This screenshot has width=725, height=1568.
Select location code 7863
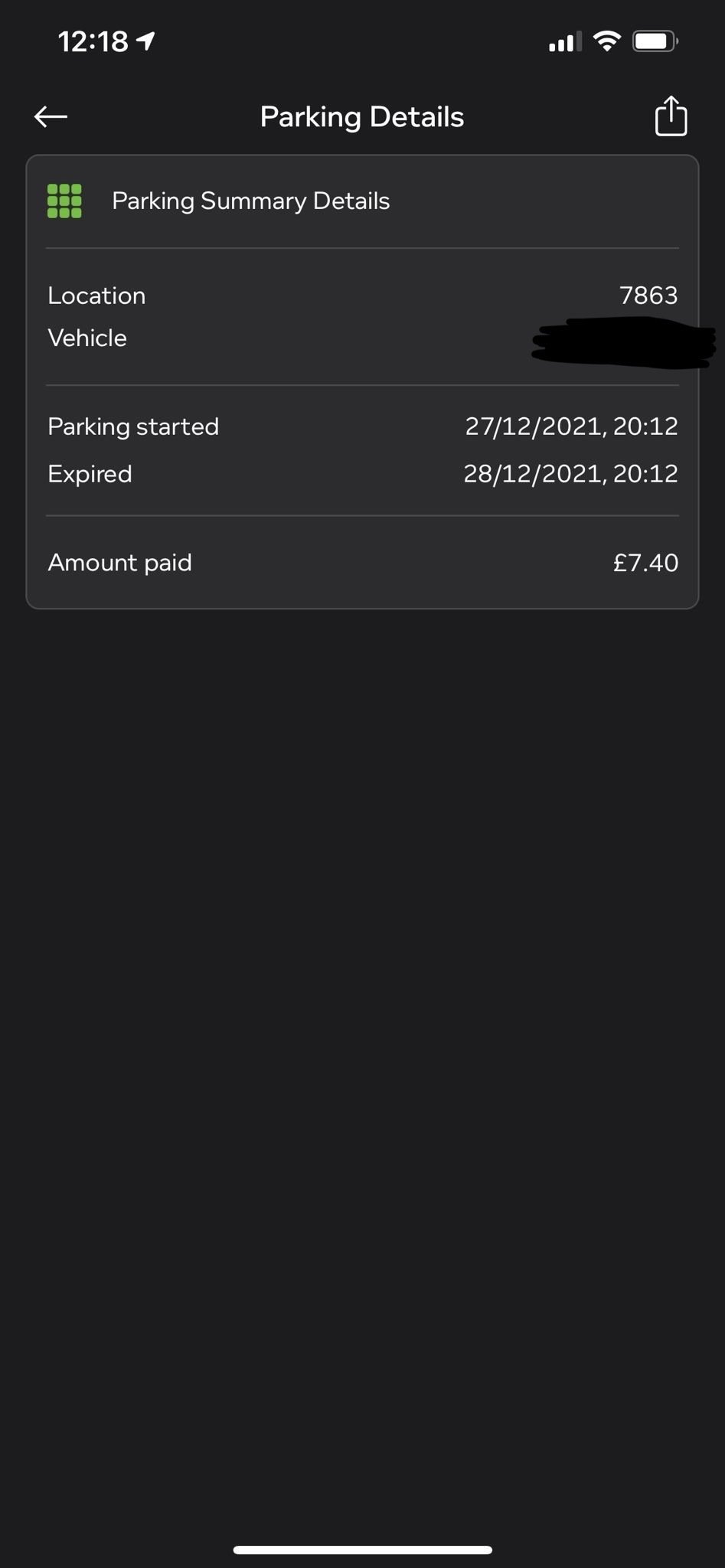[x=648, y=296]
